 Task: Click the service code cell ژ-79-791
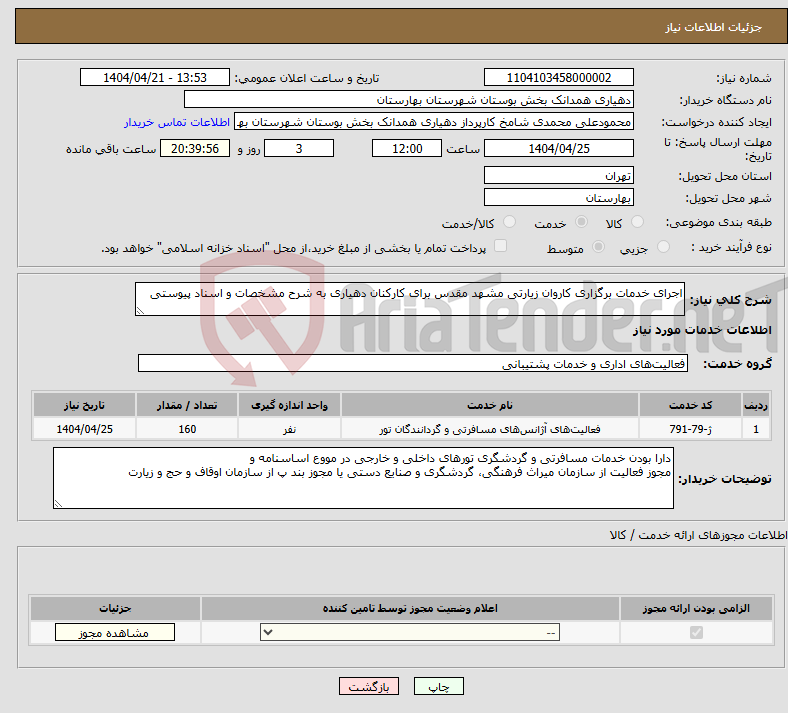click(691, 429)
